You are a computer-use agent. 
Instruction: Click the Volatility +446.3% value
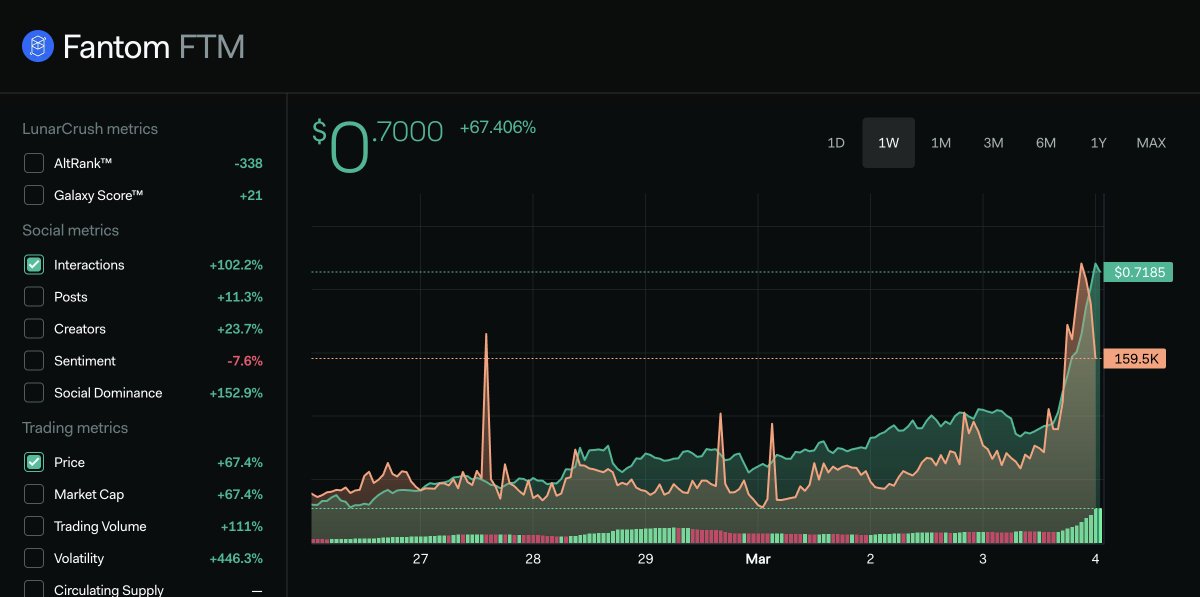coord(236,558)
